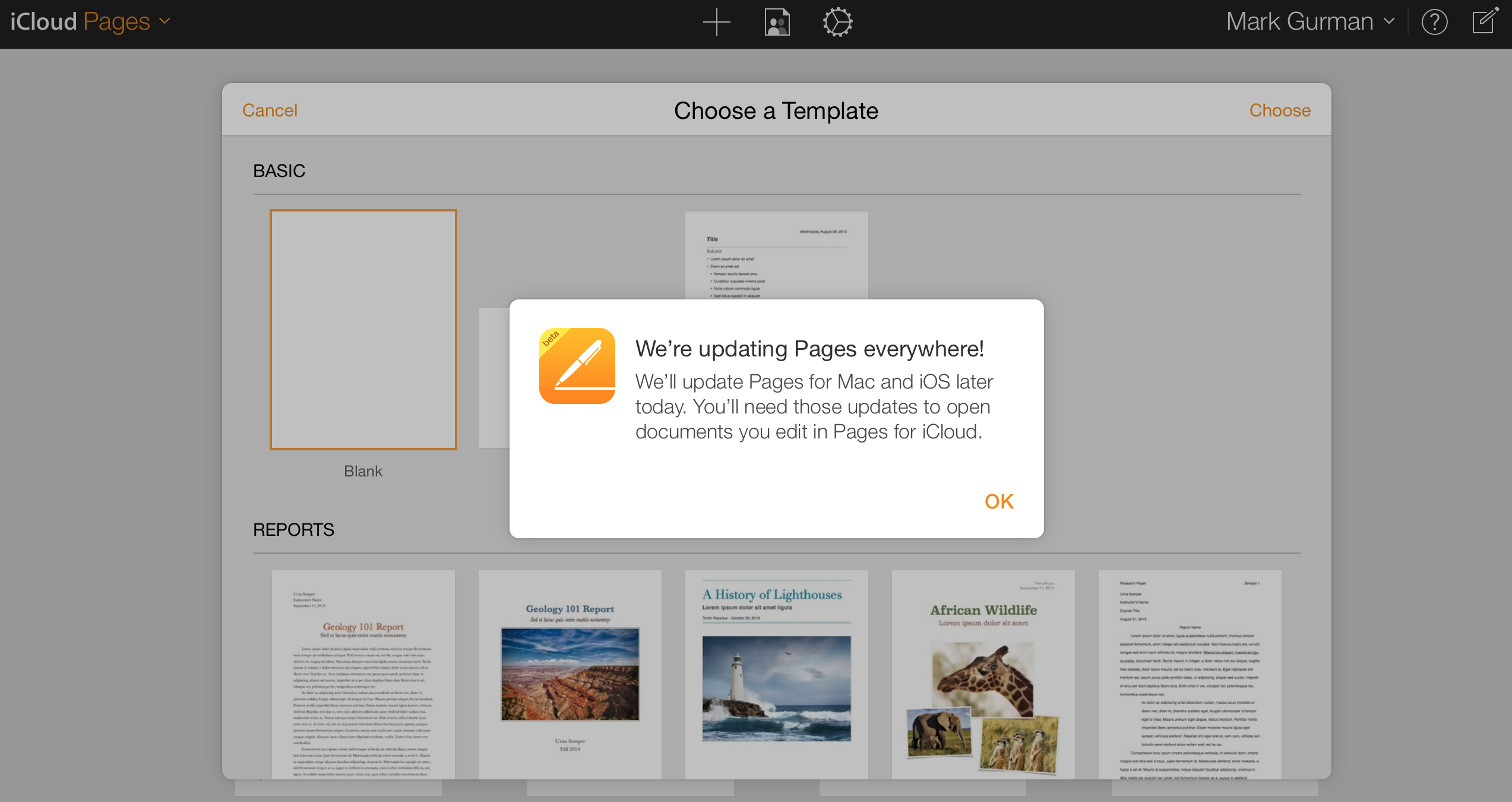Click the BASIC section heading
This screenshot has height=802, width=1512.
[x=279, y=171]
